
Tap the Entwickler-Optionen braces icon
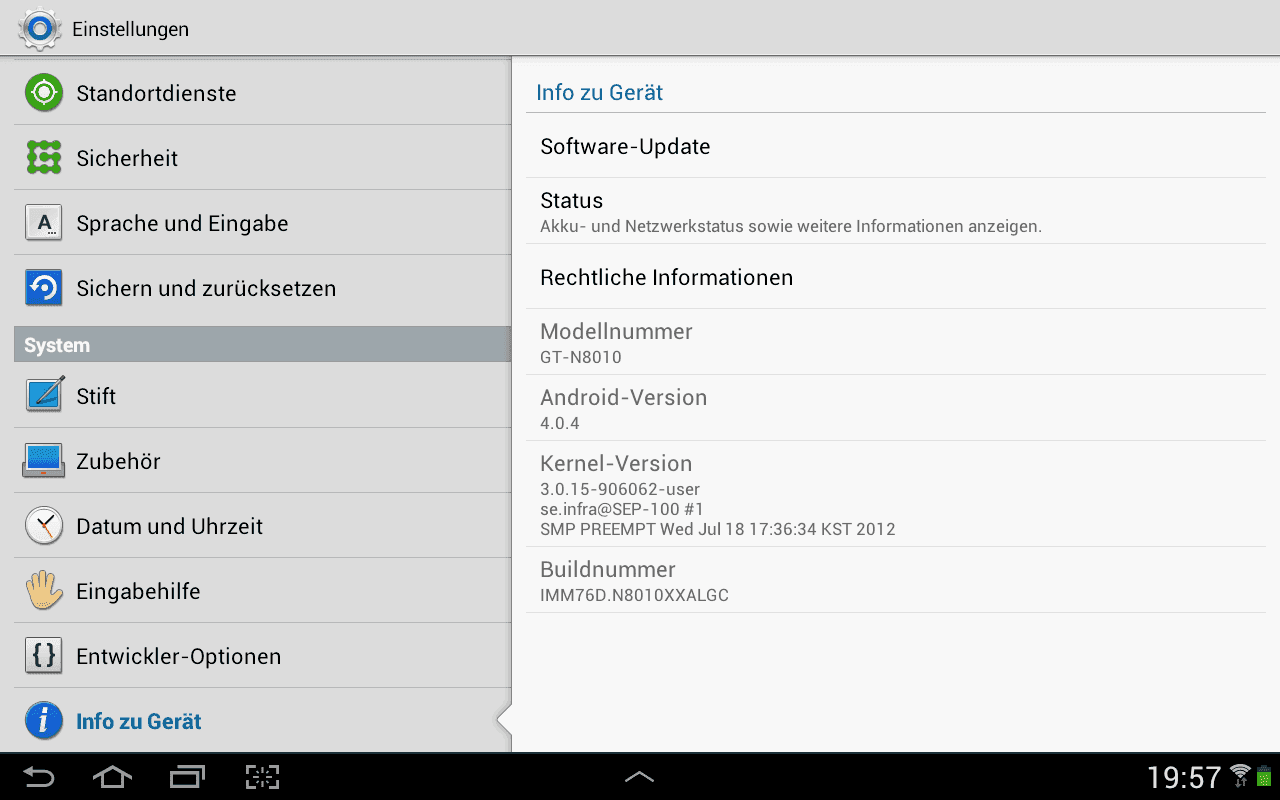click(x=43, y=656)
